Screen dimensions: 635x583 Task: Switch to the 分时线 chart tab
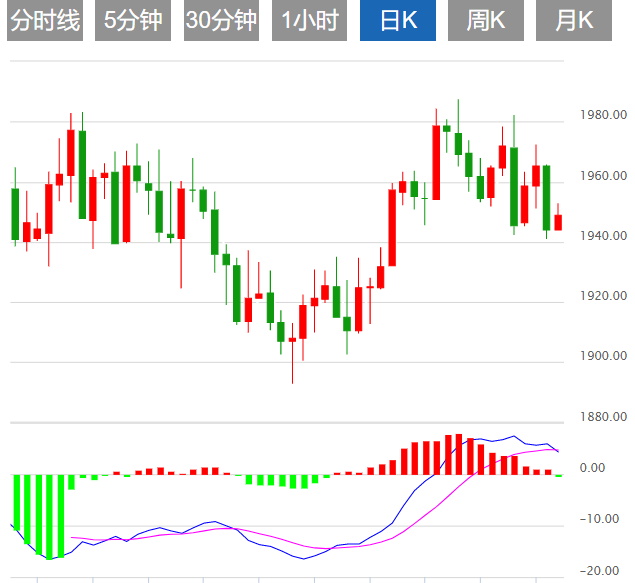pos(45,20)
